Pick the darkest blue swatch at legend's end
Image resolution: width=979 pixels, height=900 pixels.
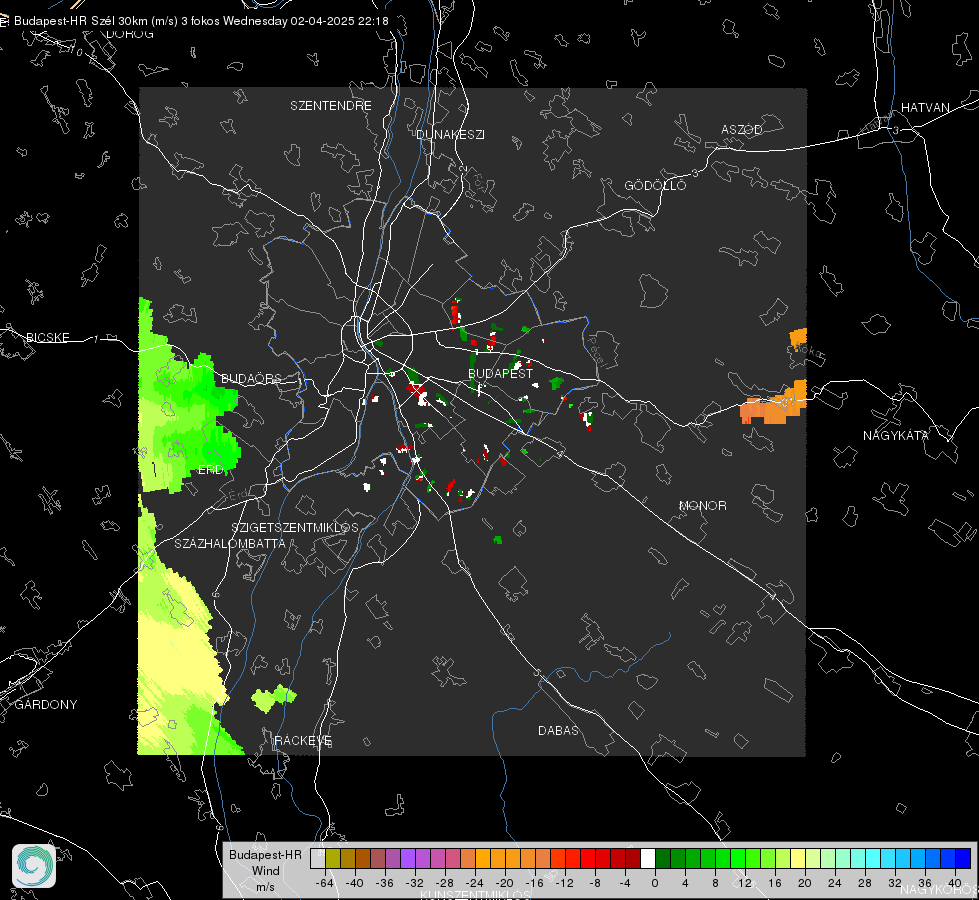(963, 859)
